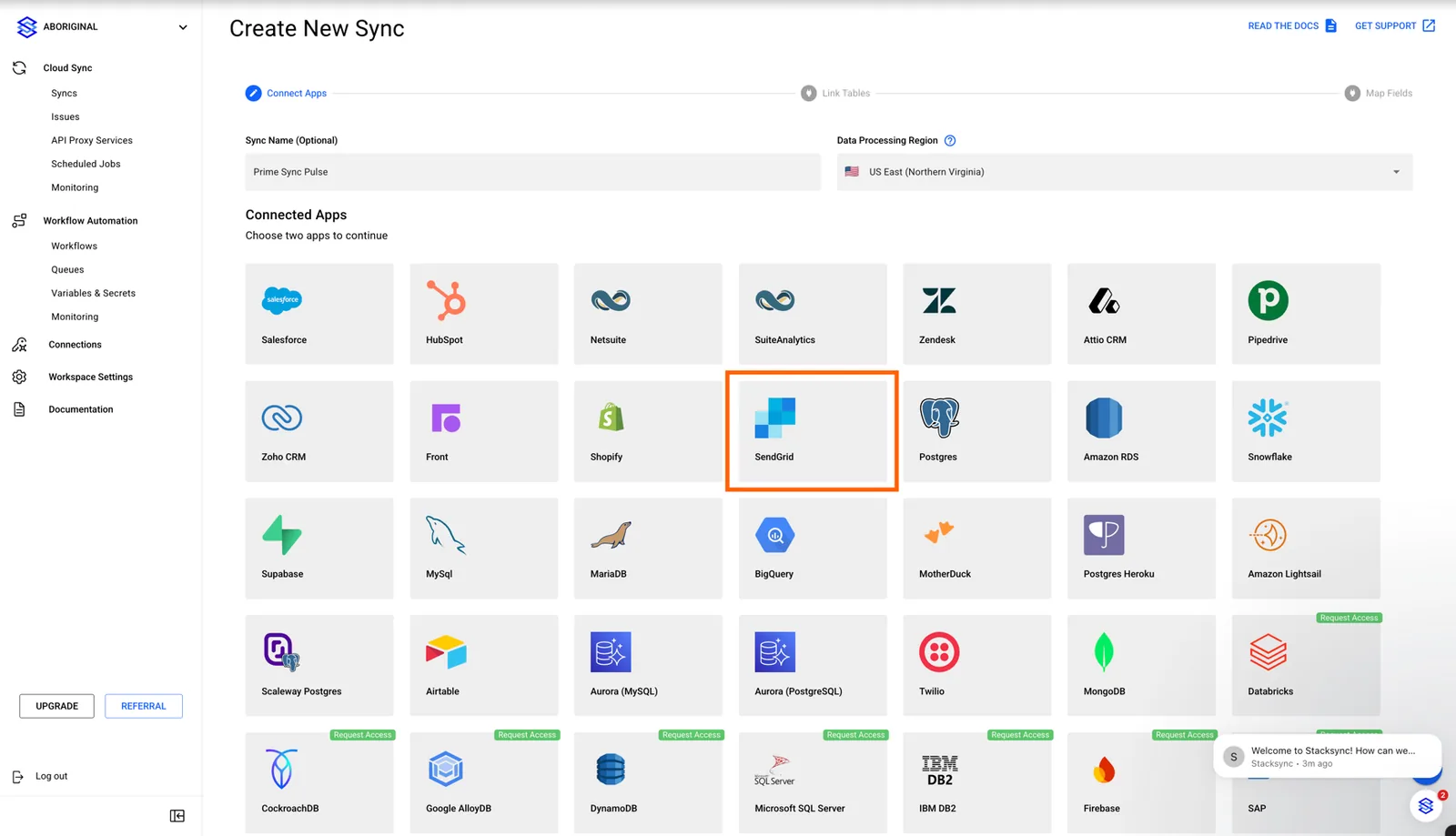Screen dimensions: 1456x836
Task: Open the Connections page
Action: pos(75,345)
